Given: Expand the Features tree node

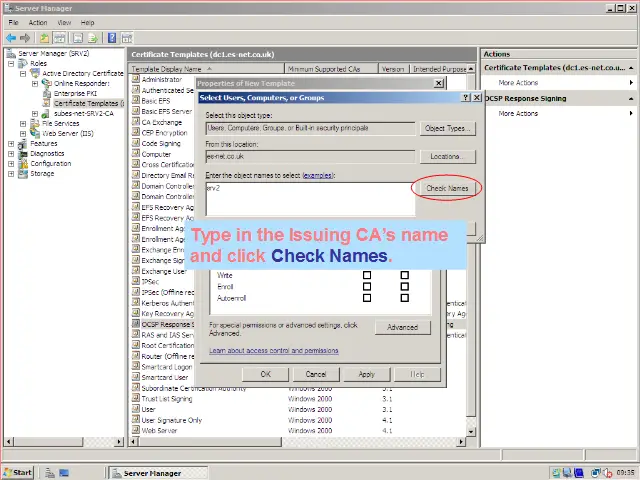Looking at the screenshot, I should tap(11, 143).
